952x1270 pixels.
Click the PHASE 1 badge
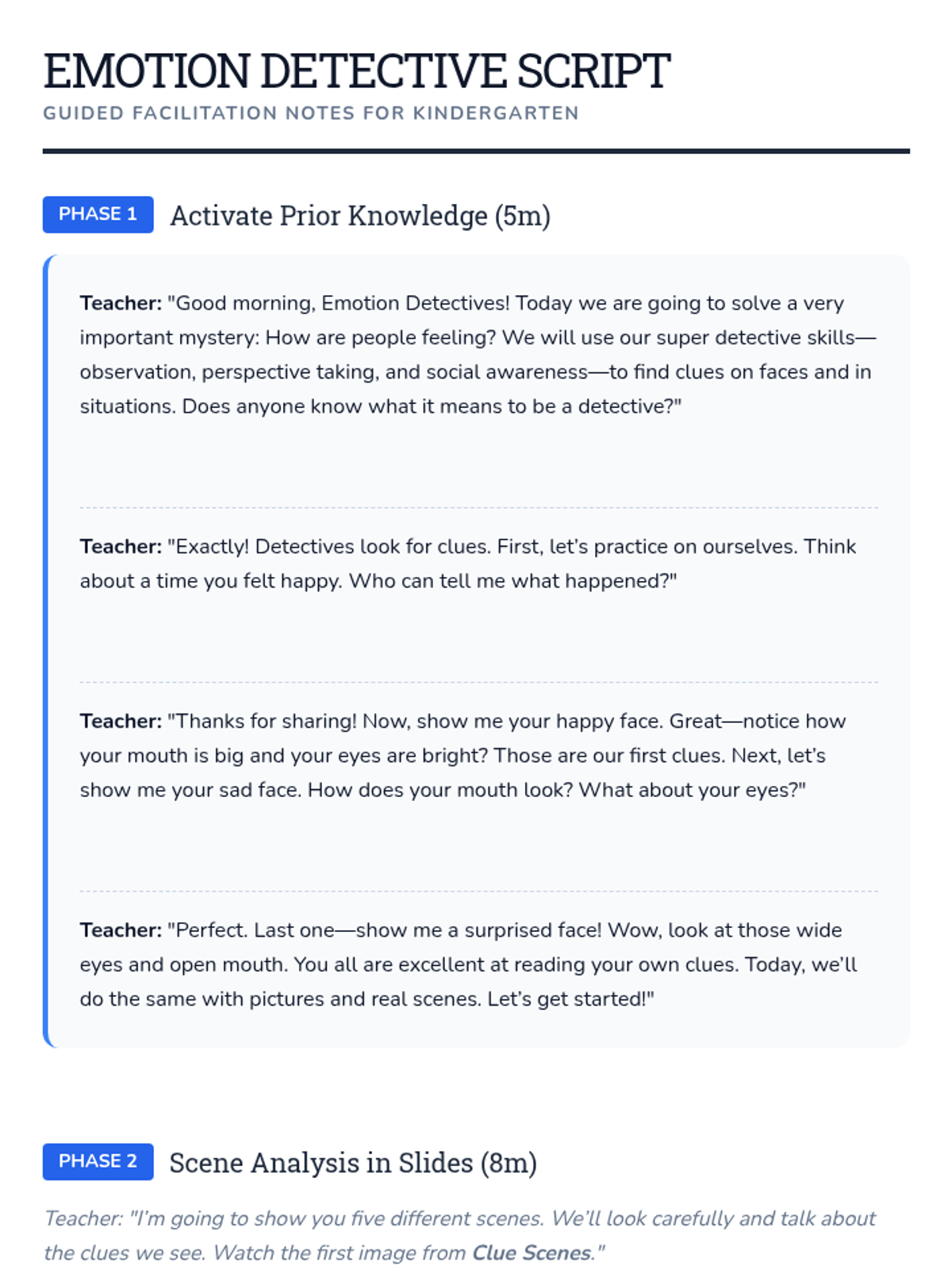pyautogui.click(x=98, y=214)
